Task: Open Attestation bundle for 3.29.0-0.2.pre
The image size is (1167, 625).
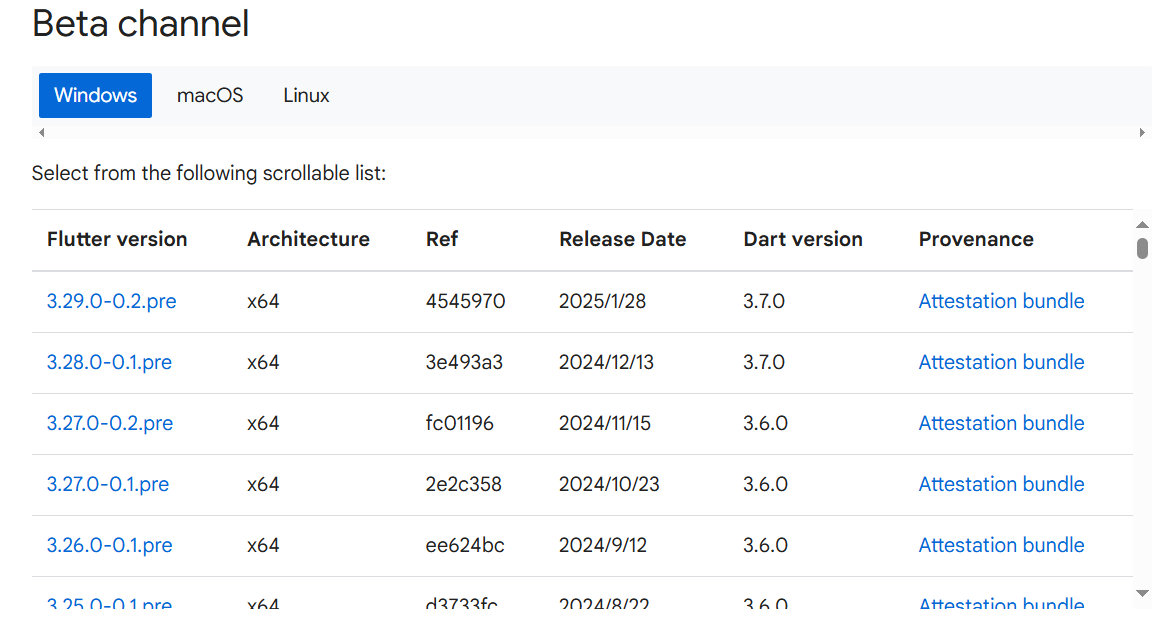Action: pyautogui.click(x=1001, y=301)
